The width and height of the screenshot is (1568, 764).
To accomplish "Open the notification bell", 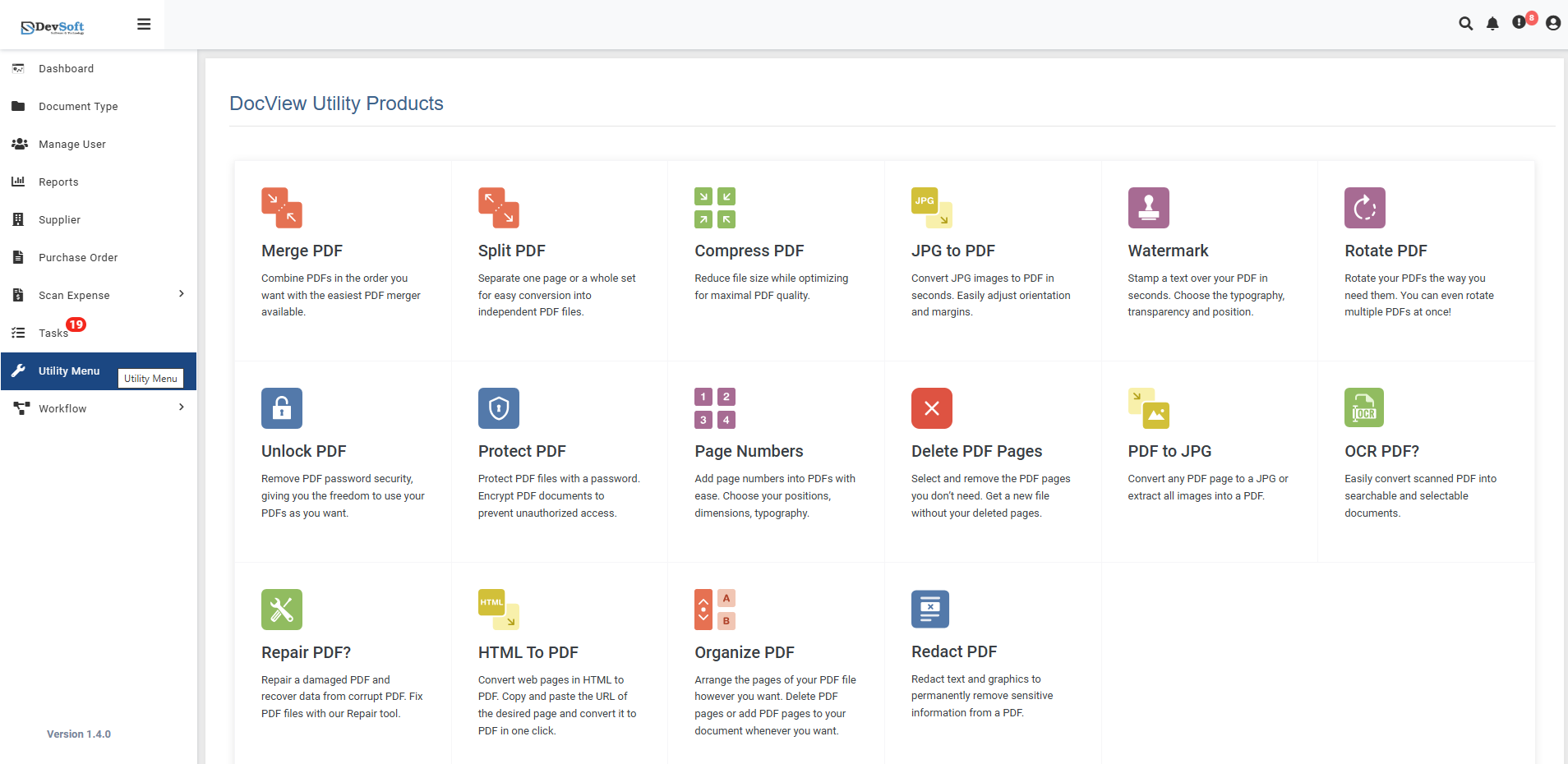I will tap(1492, 24).
